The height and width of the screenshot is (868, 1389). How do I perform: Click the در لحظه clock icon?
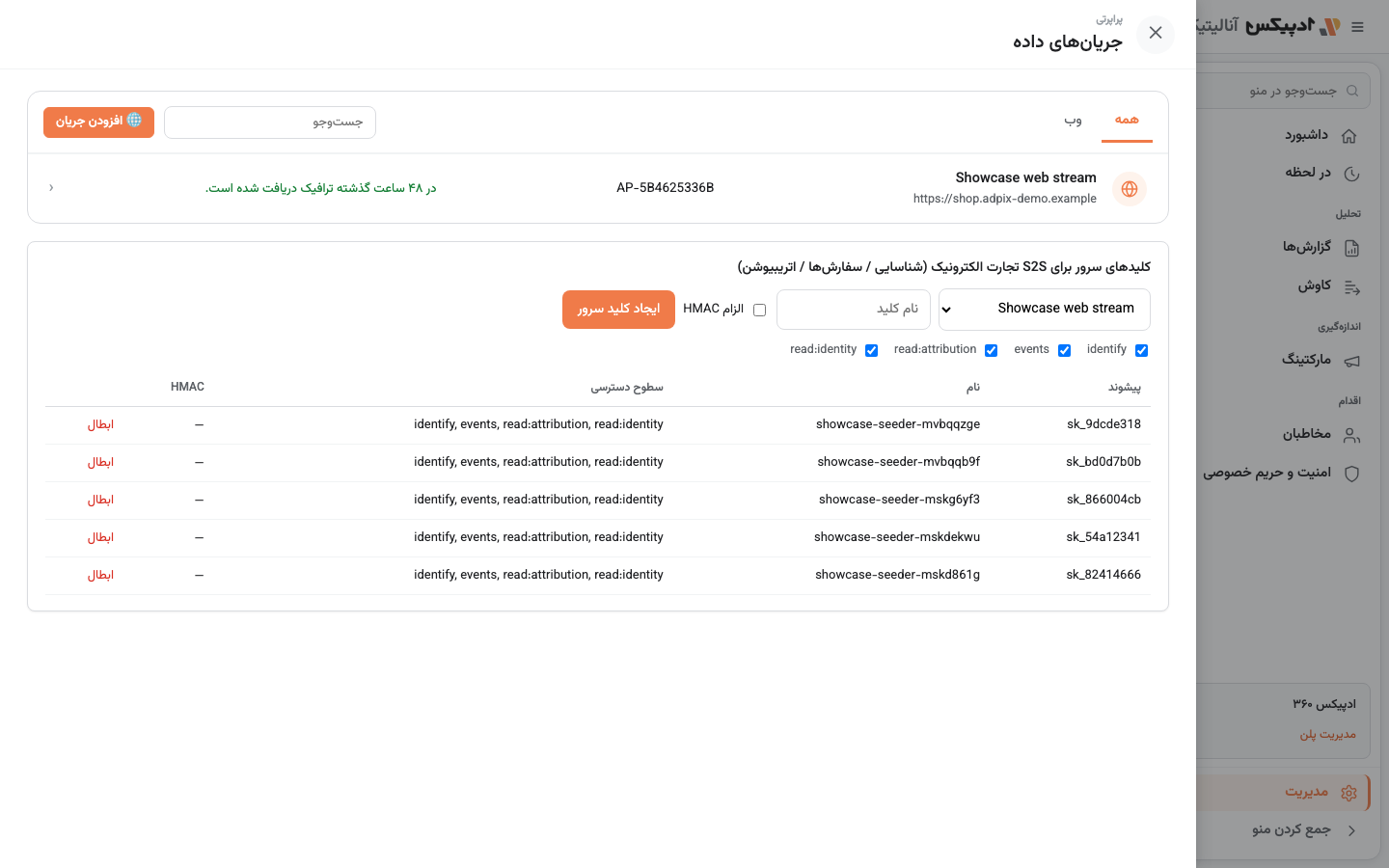1350,174
